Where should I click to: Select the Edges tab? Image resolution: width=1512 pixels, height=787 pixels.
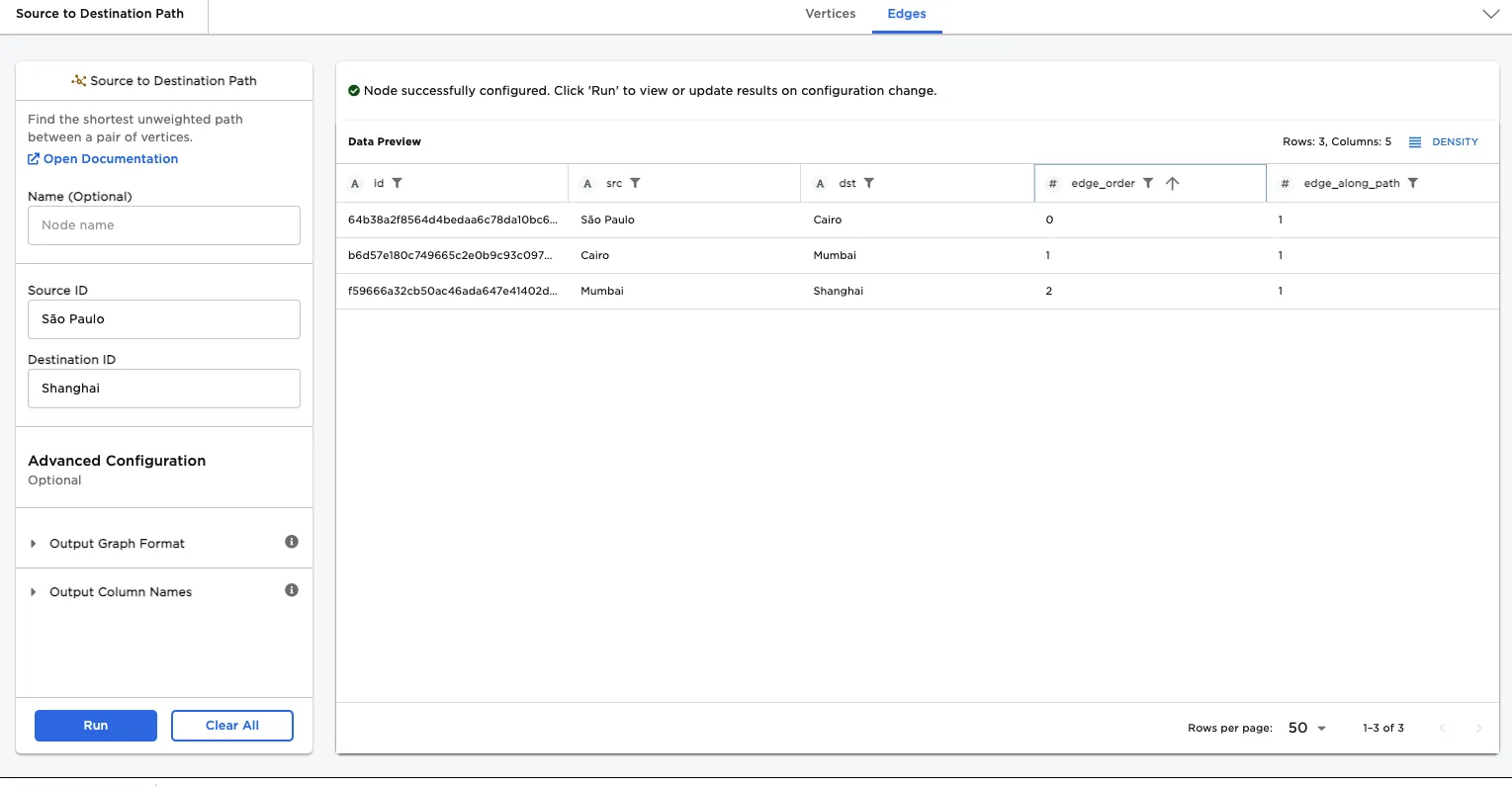(x=906, y=14)
